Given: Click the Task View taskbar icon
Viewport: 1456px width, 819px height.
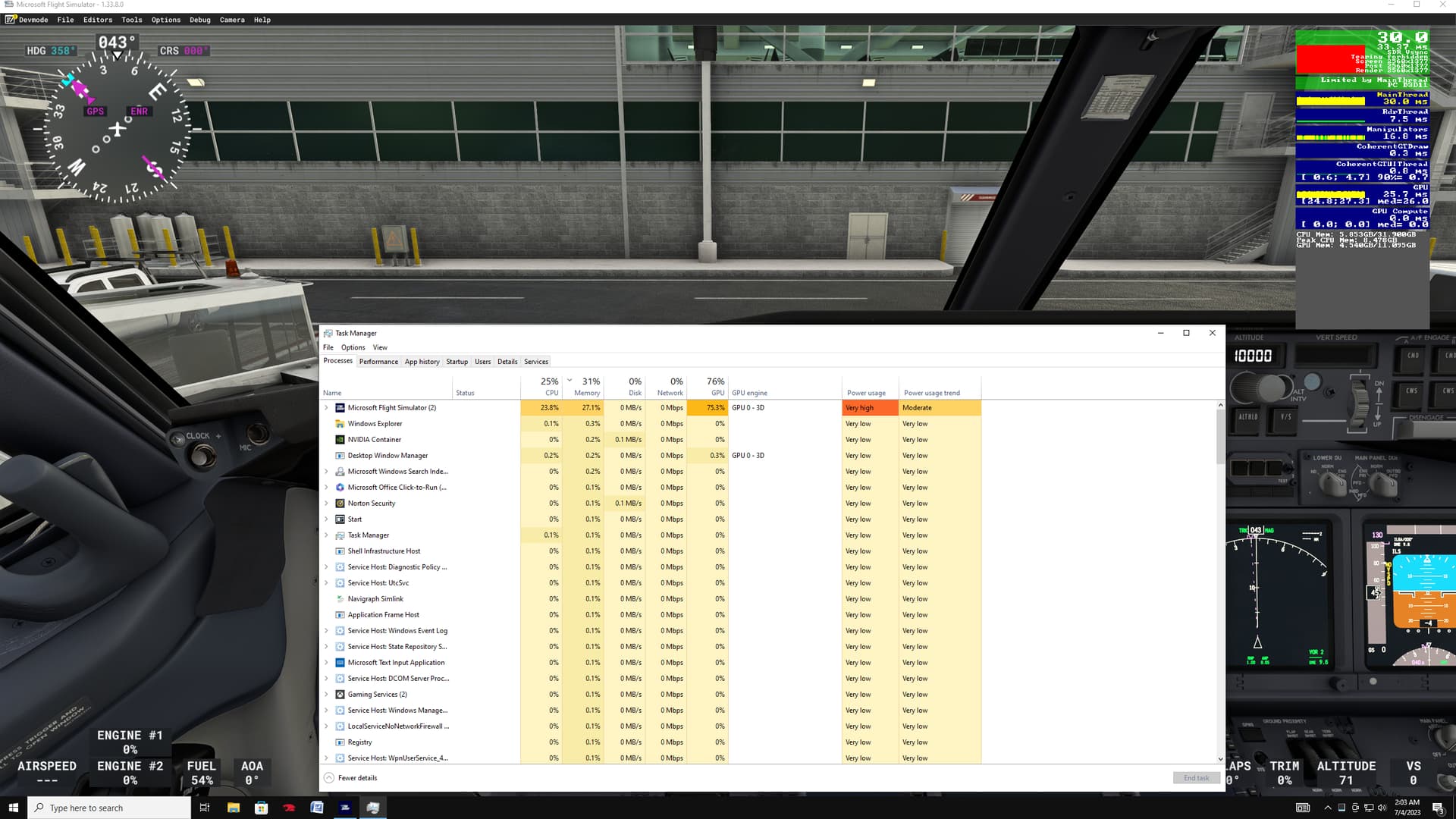Looking at the screenshot, I should [x=204, y=808].
